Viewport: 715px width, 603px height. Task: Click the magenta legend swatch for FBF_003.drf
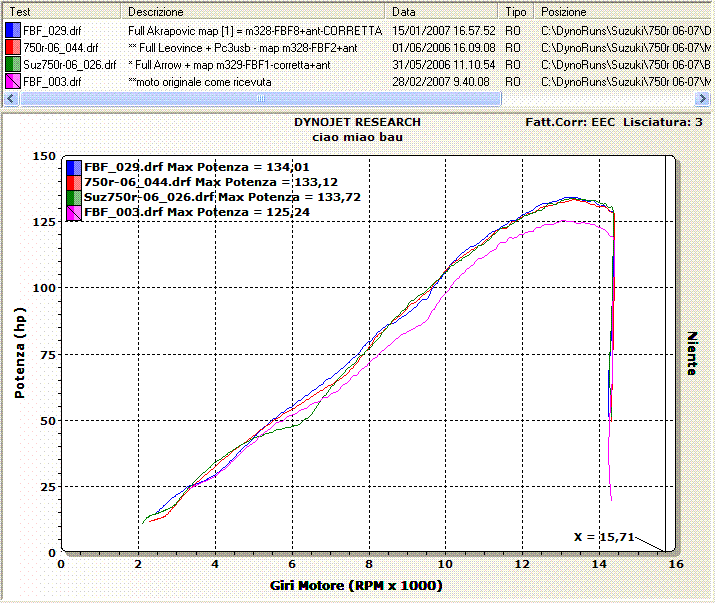pyautogui.click(x=73, y=212)
